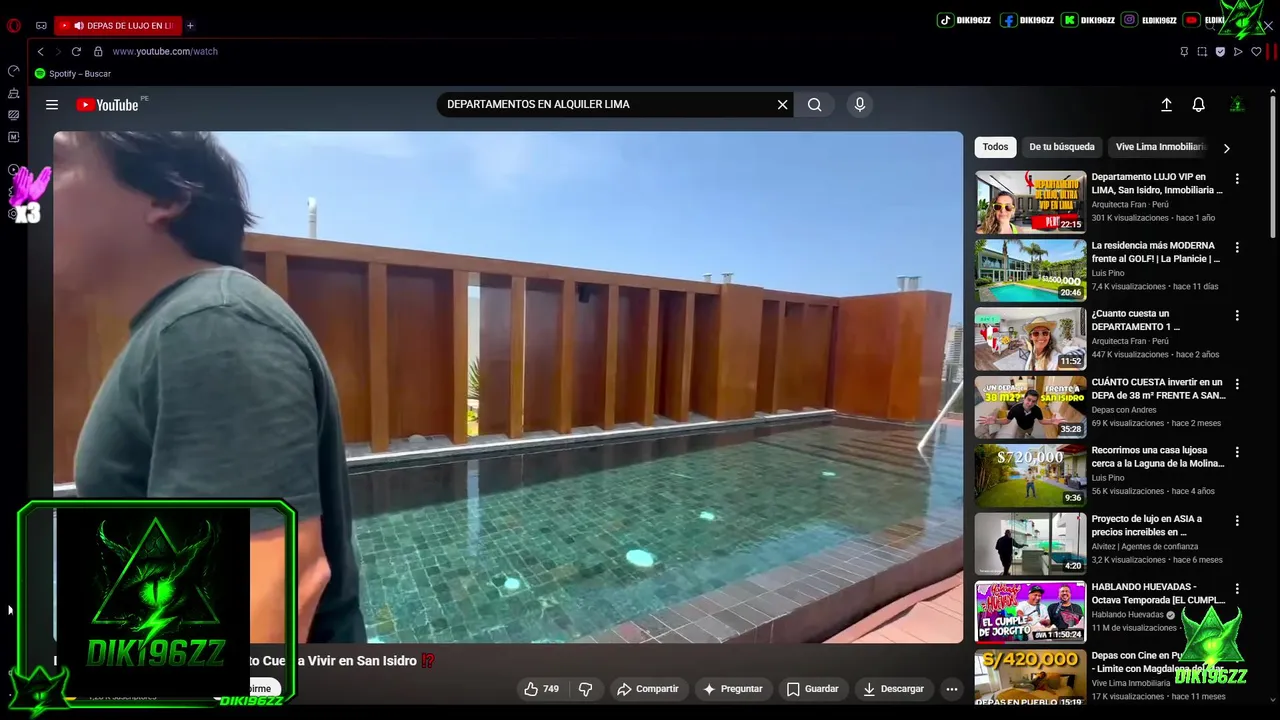
Task: Open Proyecto de lujo en ASIA video
Action: (1030, 544)
